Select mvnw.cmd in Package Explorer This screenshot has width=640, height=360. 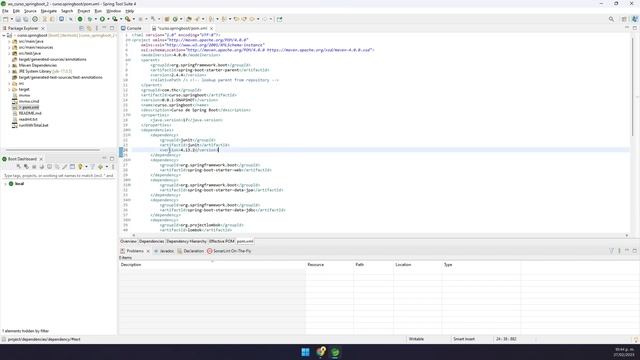pyautogui.click(x=29, y=101)
